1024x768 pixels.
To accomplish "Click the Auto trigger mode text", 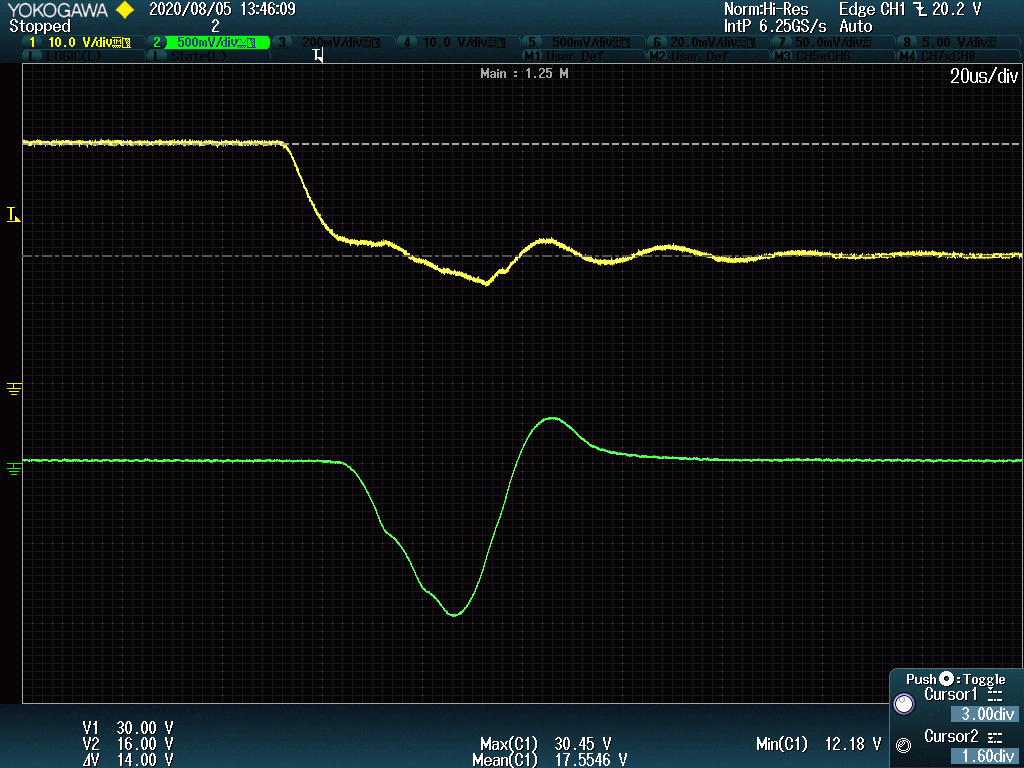I will point(856,27).
